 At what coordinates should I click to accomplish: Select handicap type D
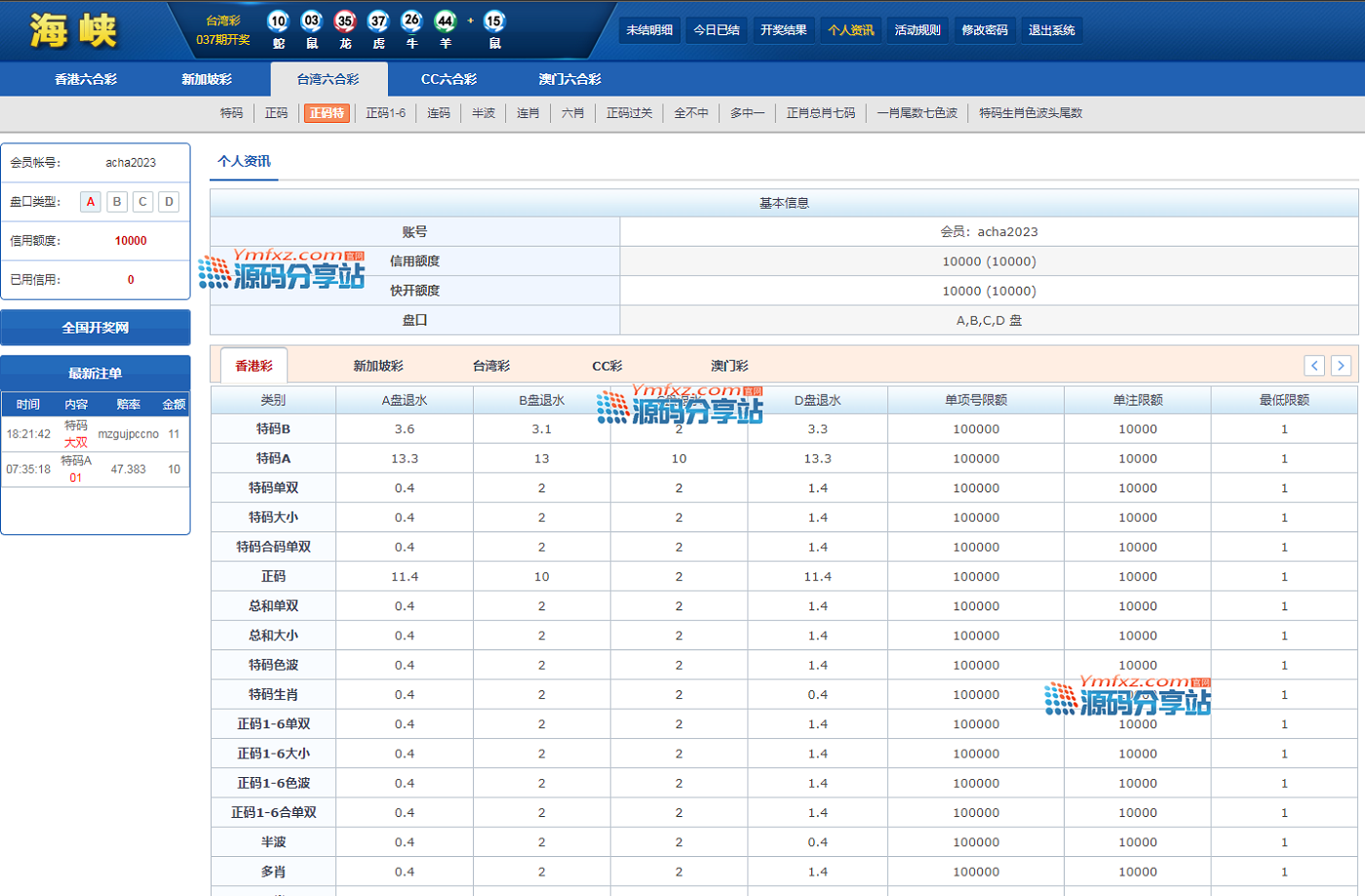pyautogui.click(x=169, y=202)
